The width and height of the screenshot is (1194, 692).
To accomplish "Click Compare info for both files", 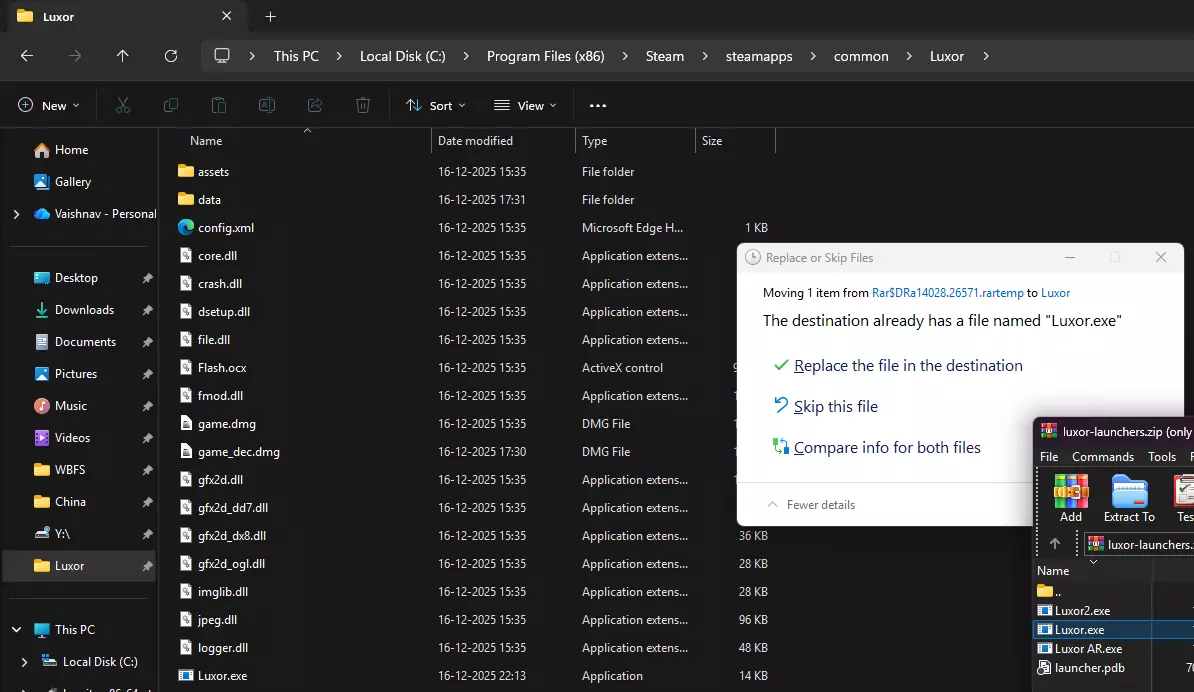I will 886,448.
